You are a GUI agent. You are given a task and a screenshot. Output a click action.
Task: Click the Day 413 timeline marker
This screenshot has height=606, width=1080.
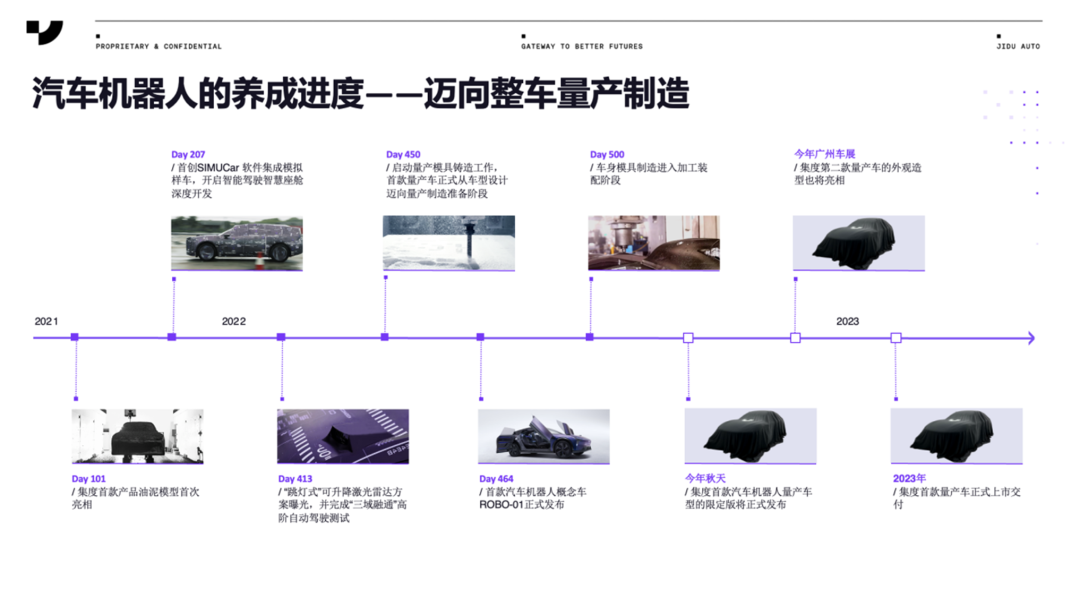coord(281,337)
